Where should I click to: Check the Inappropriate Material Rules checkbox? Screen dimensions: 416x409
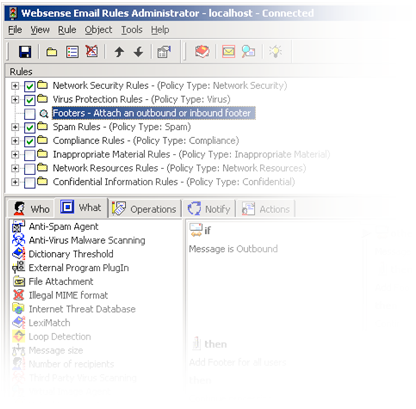30,155
